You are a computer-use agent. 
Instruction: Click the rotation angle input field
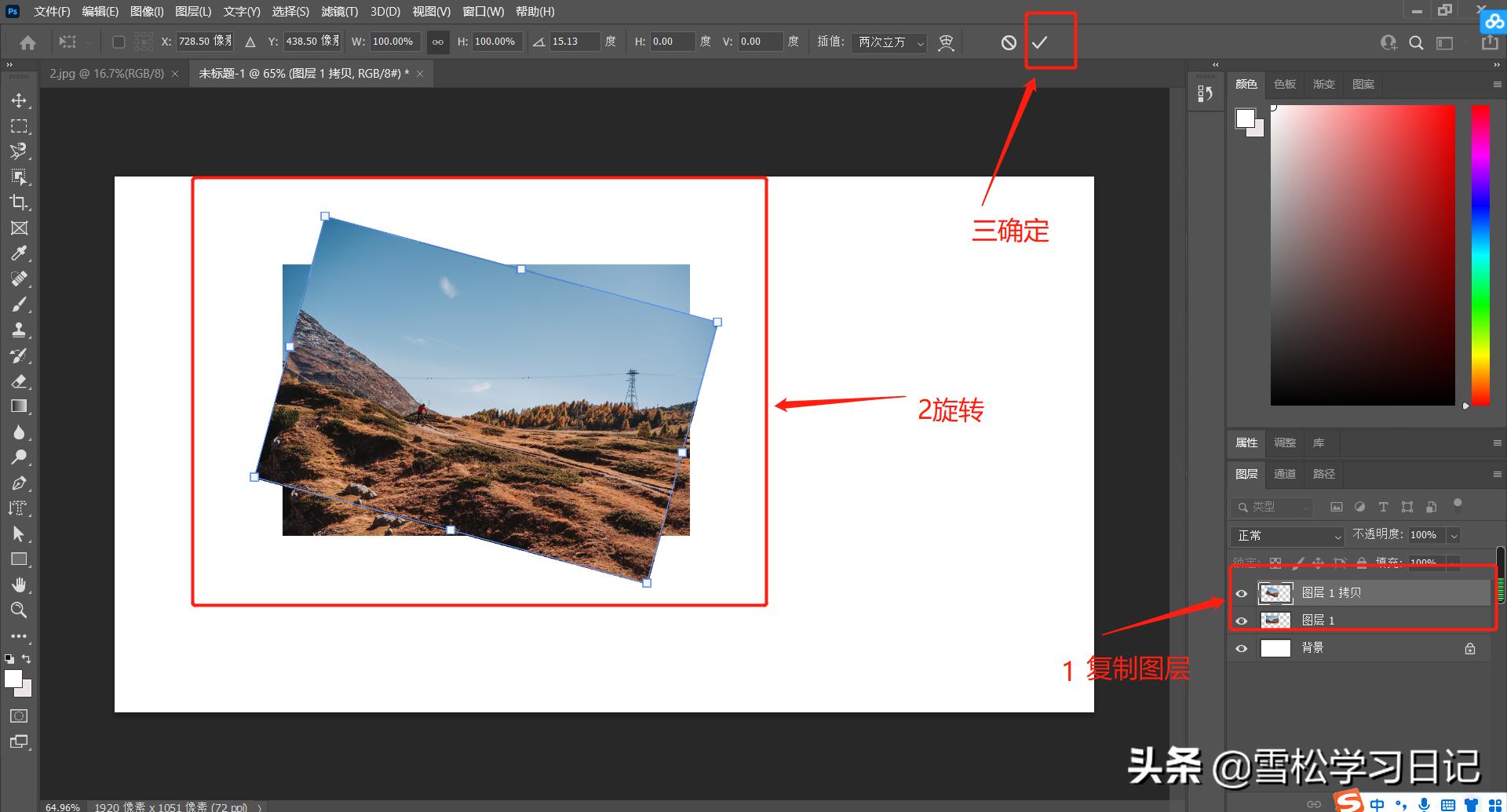[x=573, y=42]
